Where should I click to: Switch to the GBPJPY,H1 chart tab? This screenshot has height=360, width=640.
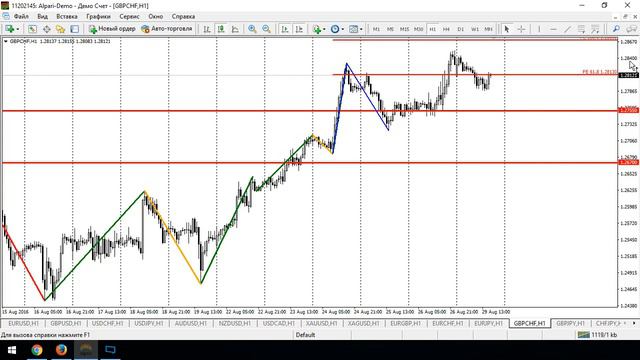click(571, 323)
